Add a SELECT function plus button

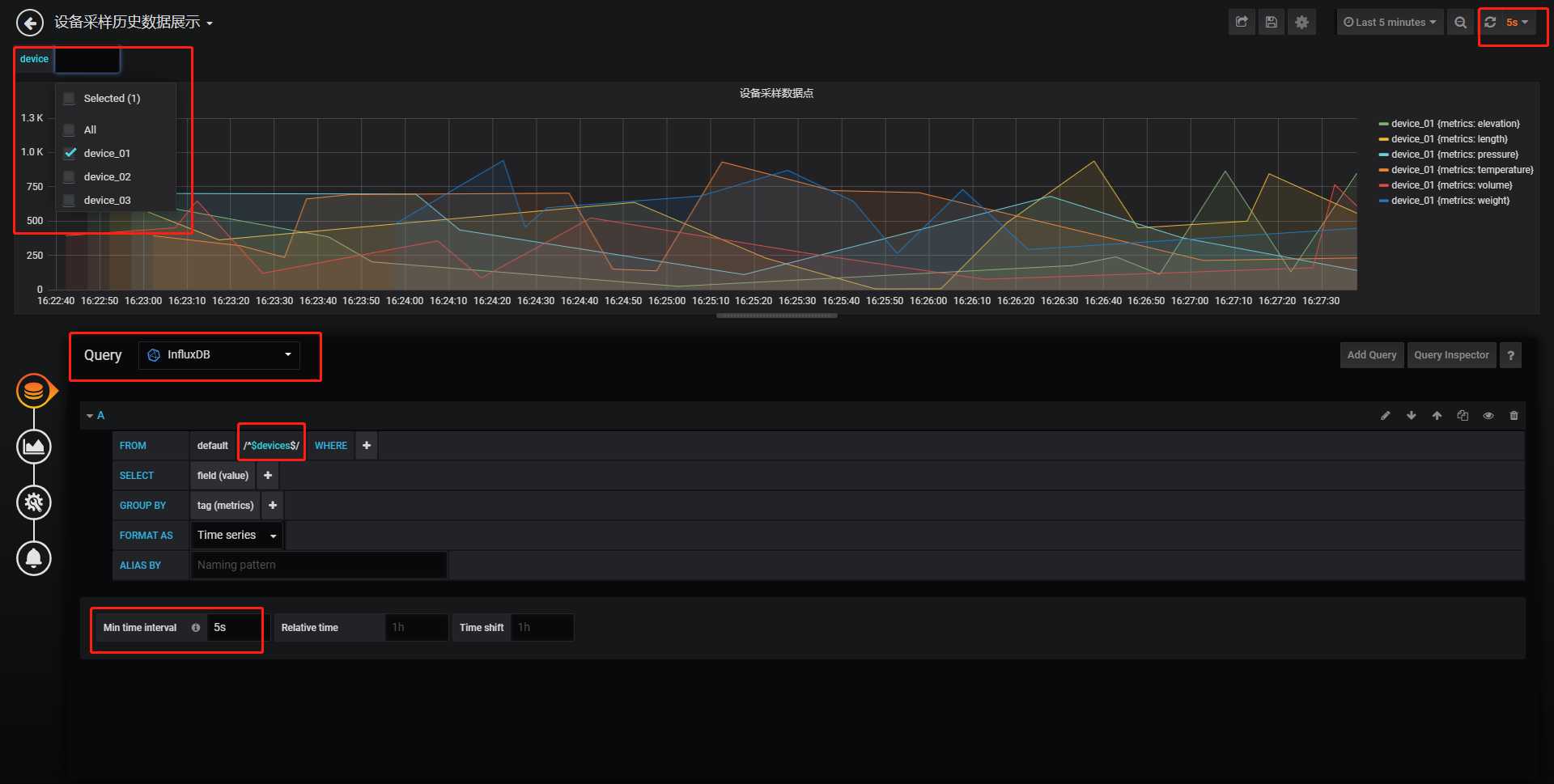tap(268, 476)
